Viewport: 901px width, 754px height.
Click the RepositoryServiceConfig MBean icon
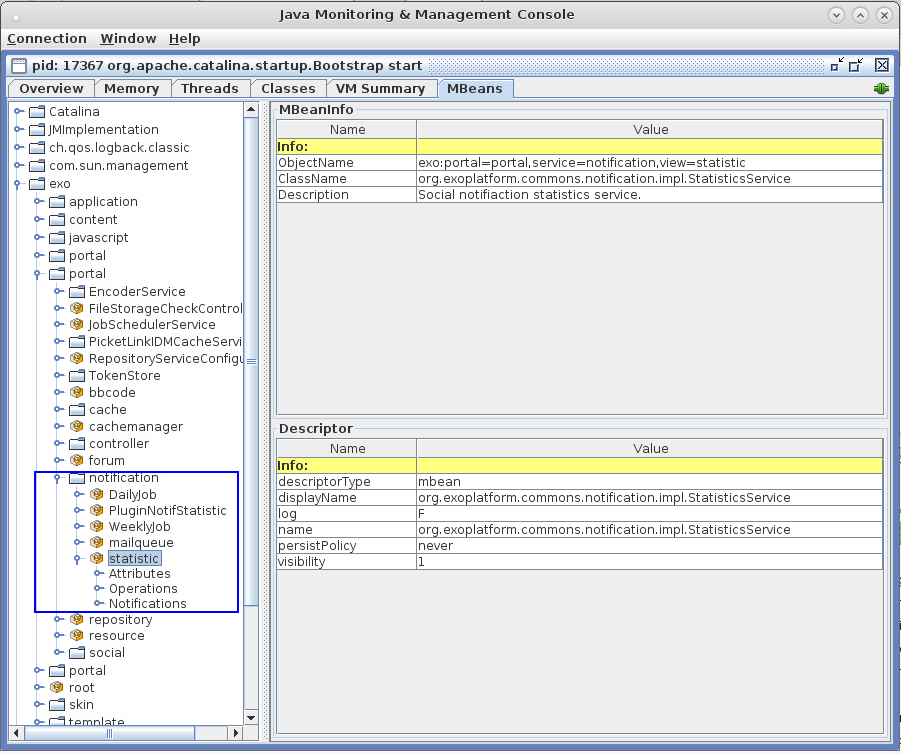[76, 359]
